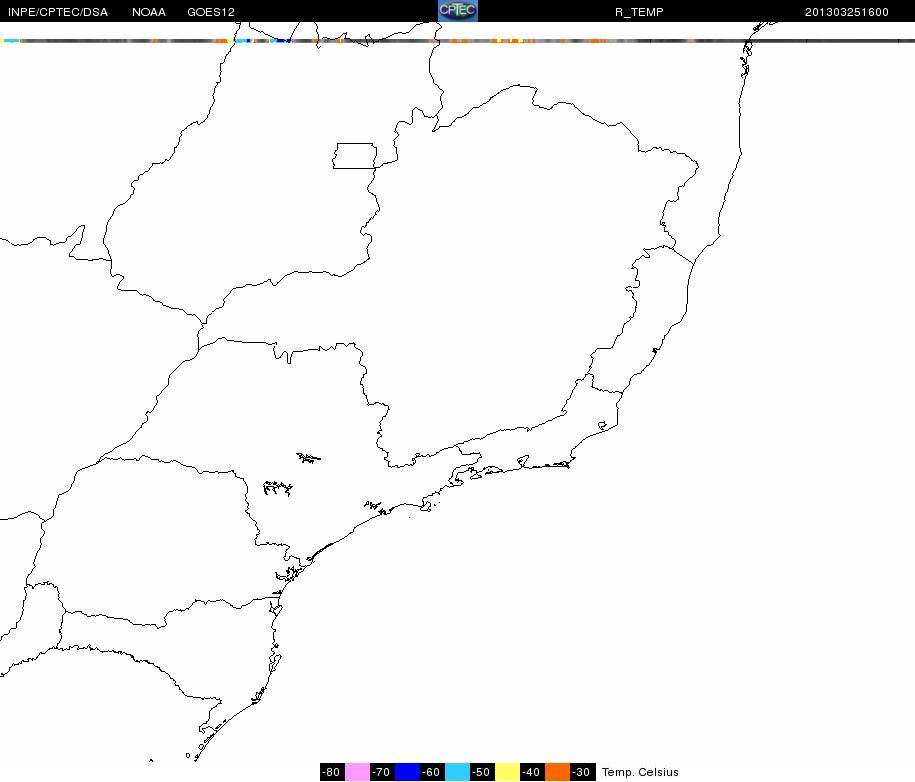
Task: Click the yellow legend color swatch
Action: tap(507, 771)
